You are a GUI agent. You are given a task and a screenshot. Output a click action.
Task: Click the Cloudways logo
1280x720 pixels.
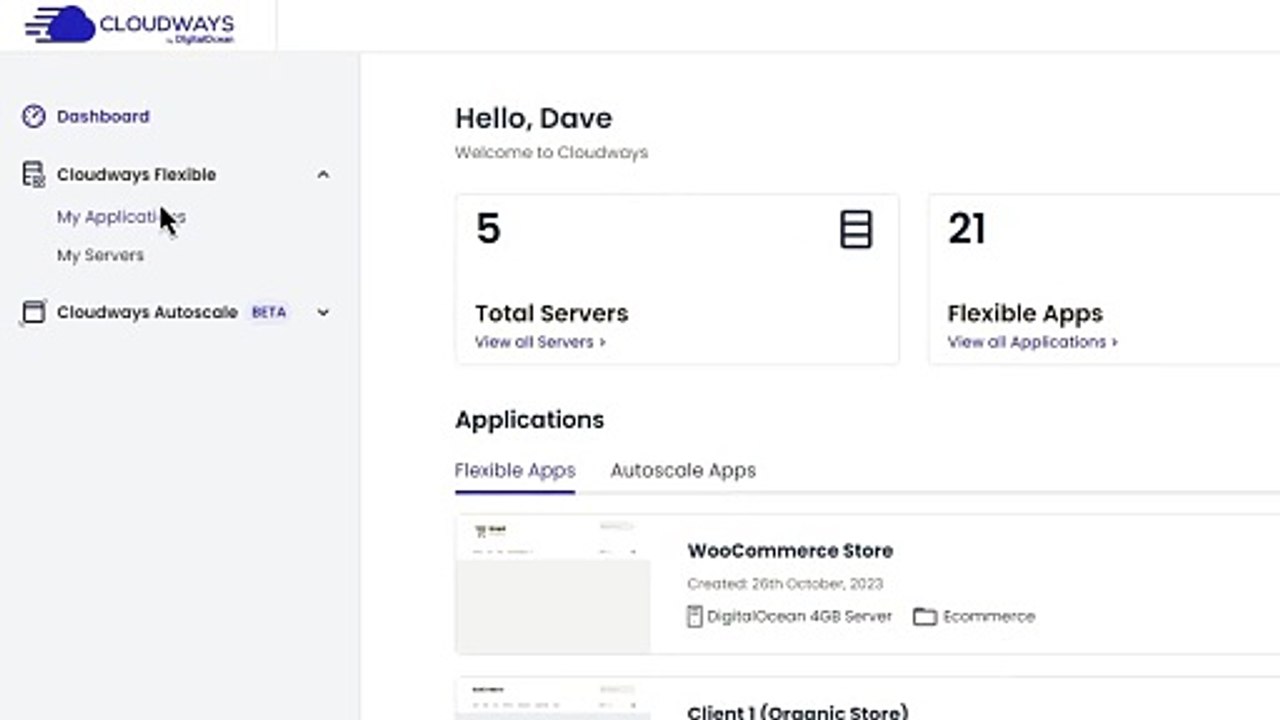click(x=130, y=25)
